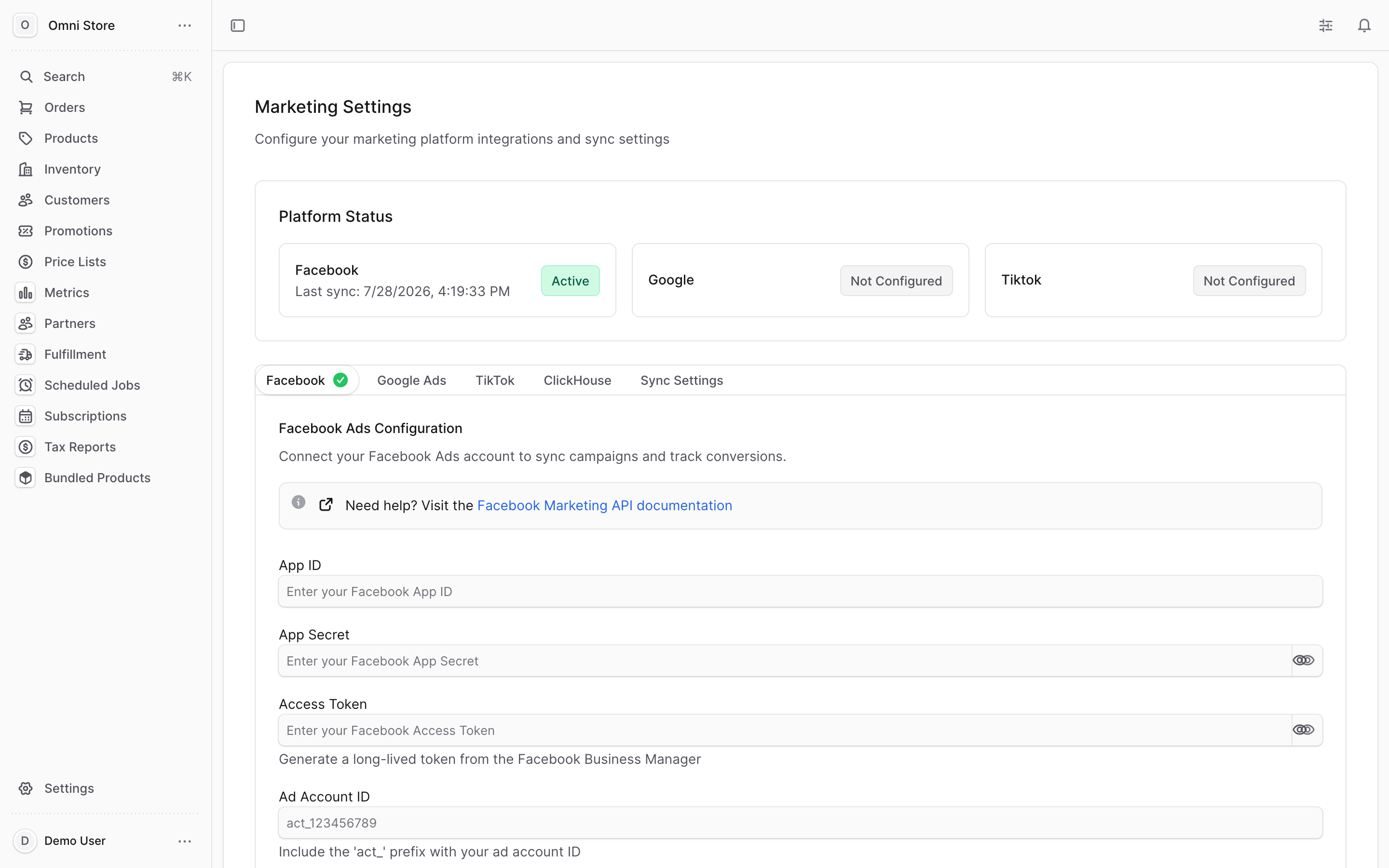Click the Tiktok platform name
Screen dimensions: 1389x868
pos(1021,280)
